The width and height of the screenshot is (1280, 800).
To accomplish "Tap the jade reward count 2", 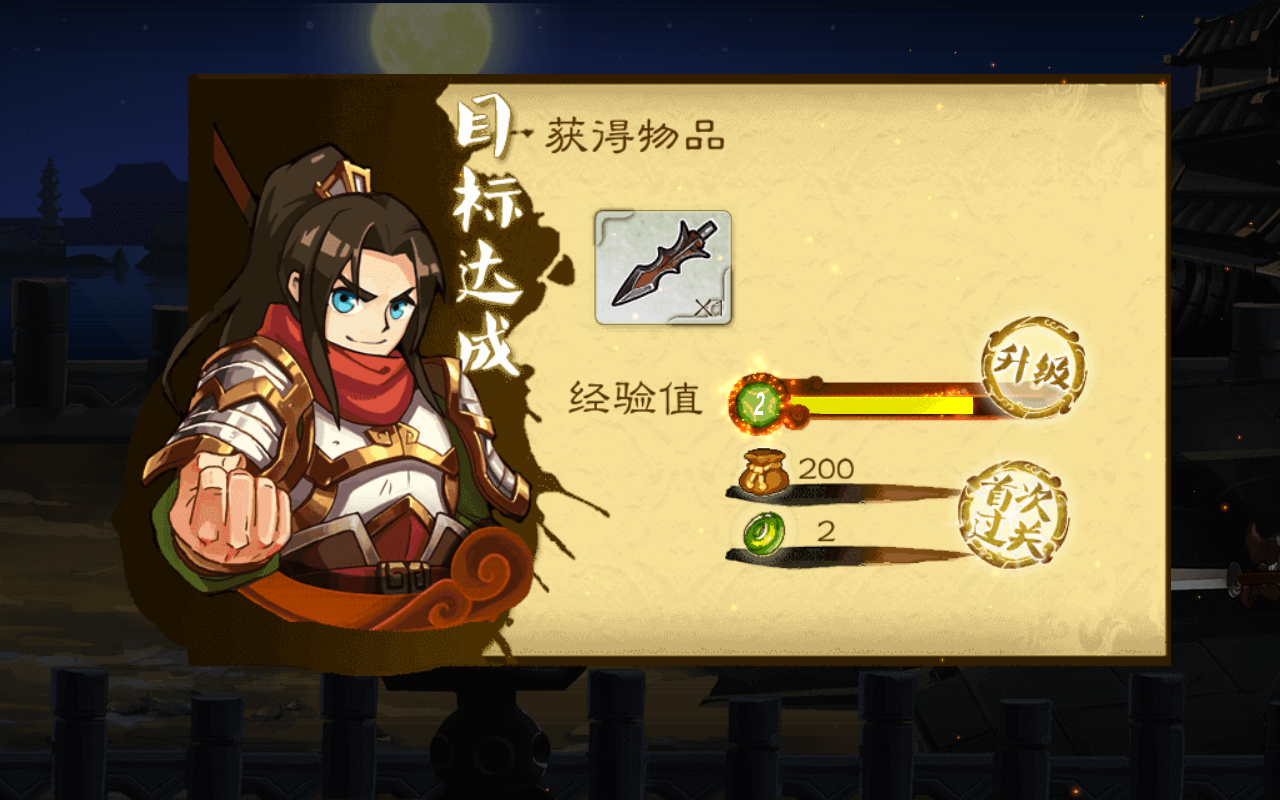I will click(826, 531).
